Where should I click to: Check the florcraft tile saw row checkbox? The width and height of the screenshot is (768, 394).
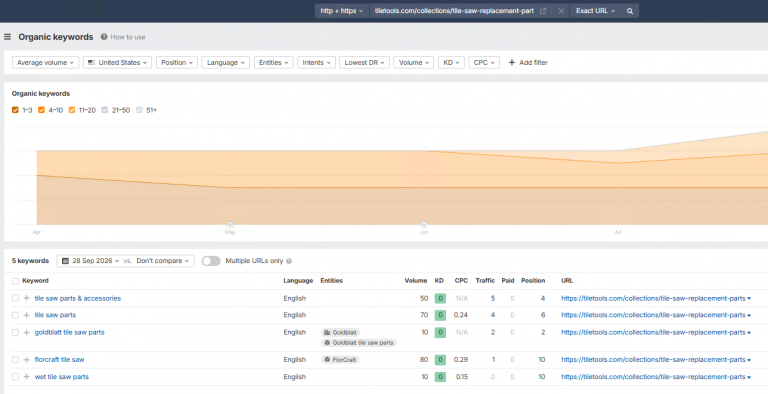pyautogui.click(x=15, y=360)
